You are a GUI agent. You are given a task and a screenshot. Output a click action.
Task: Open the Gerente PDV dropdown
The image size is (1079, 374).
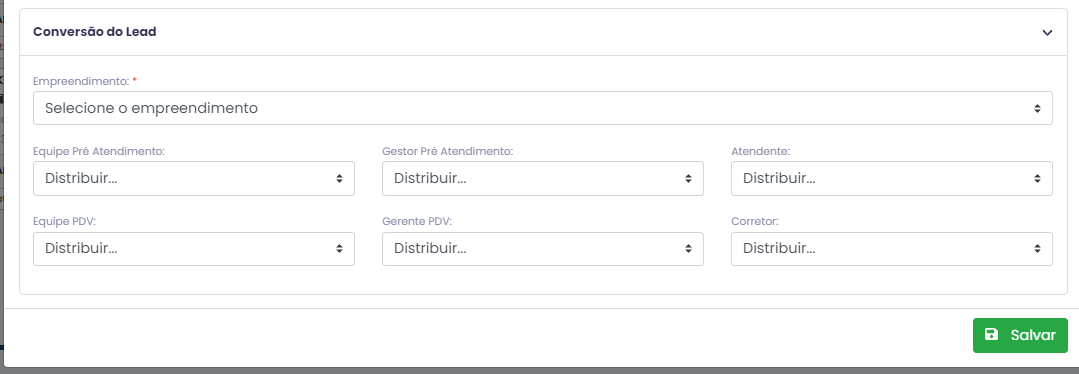coord(542,249)
